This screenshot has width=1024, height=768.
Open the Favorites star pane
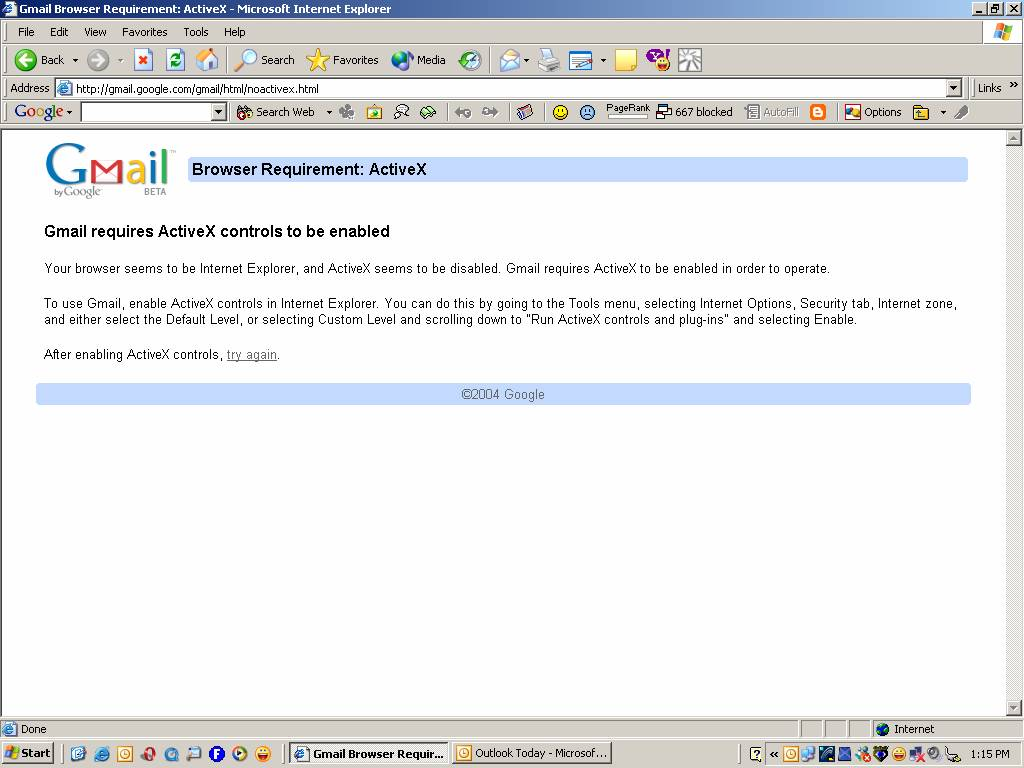pos(343,60)
